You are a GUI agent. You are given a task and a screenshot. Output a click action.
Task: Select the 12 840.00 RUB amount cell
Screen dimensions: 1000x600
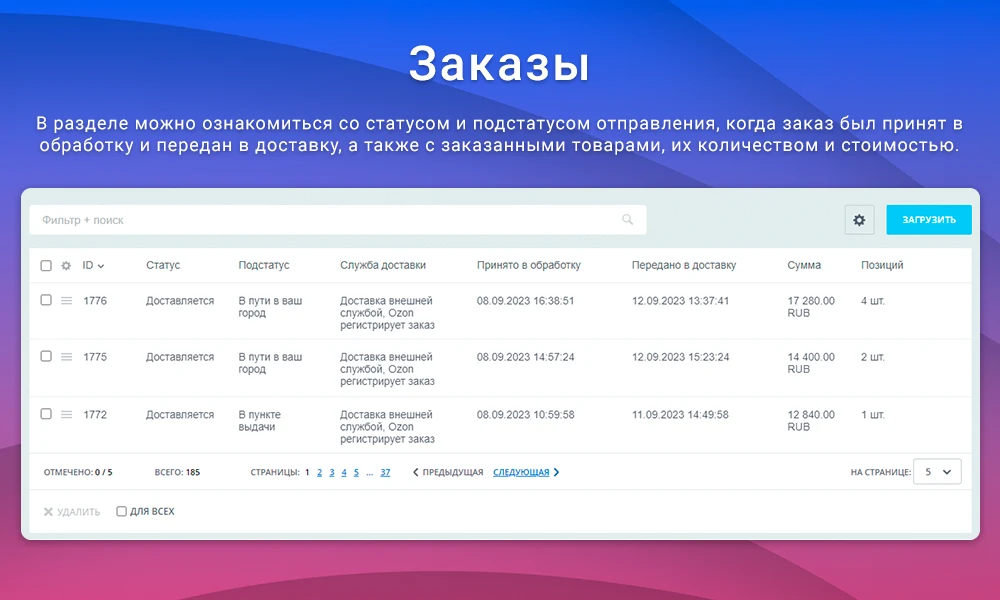811,421
